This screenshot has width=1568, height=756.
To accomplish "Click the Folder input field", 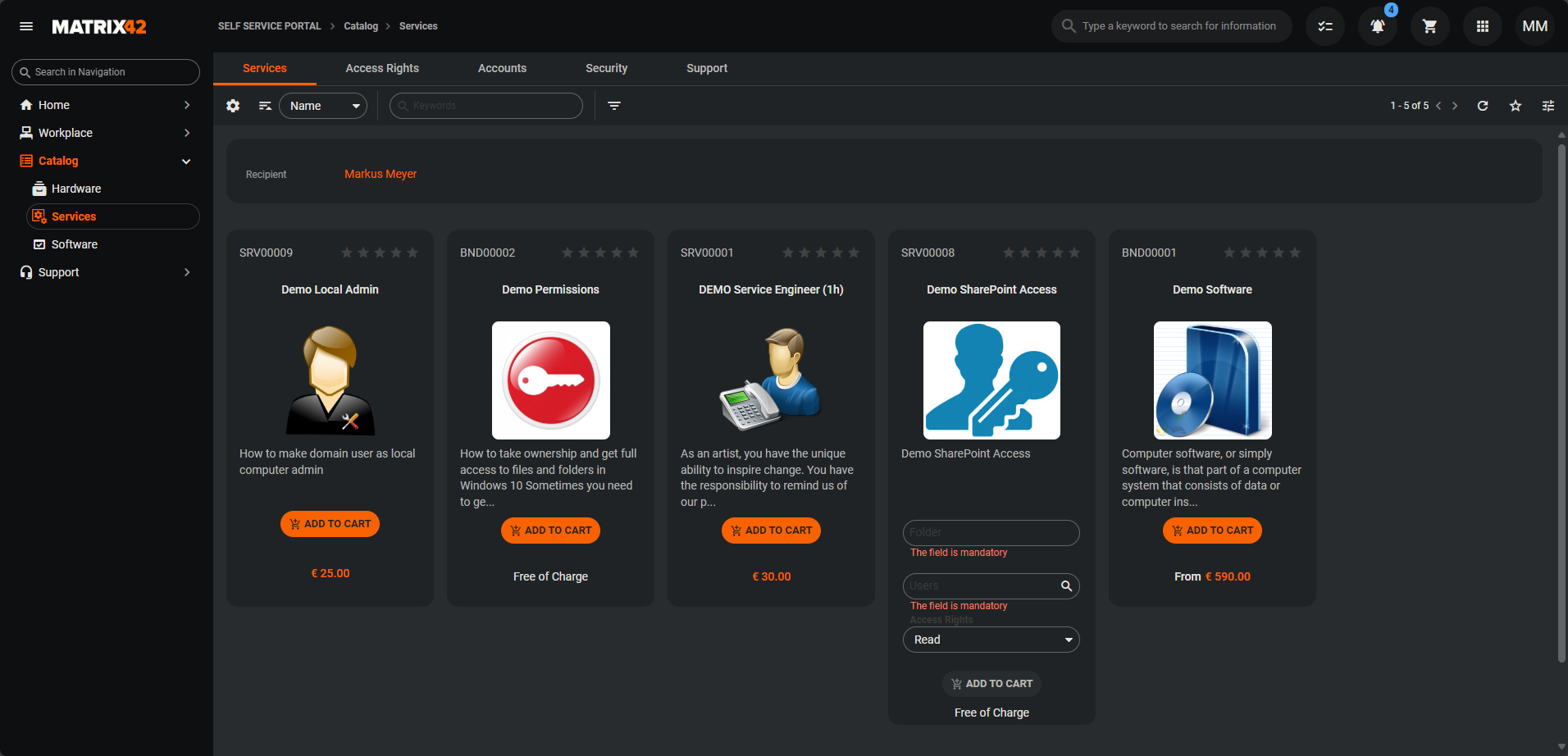I will click(x=991, y=532).
